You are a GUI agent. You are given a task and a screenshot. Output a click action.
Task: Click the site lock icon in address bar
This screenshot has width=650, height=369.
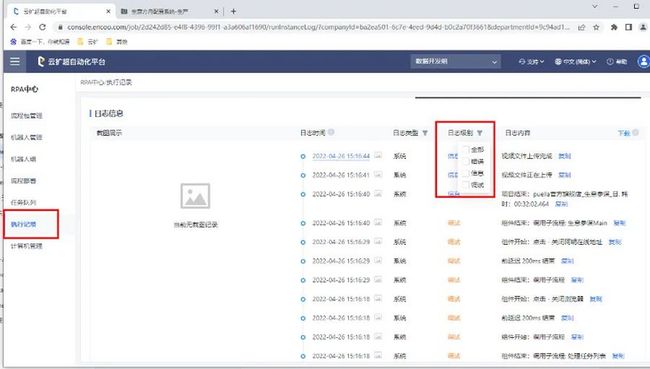61,27
